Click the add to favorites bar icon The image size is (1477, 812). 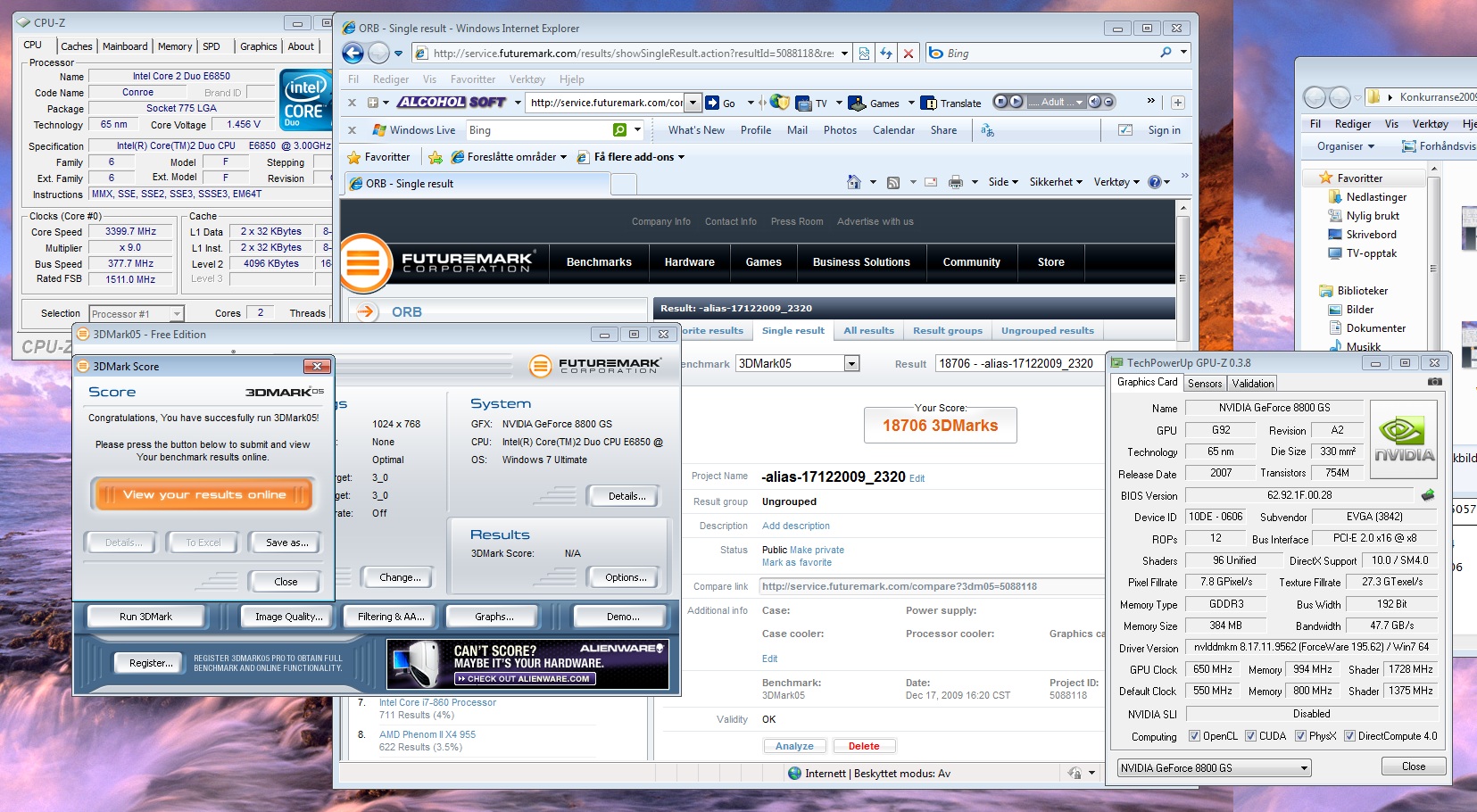pyautogui.click(x=436, y=157)
